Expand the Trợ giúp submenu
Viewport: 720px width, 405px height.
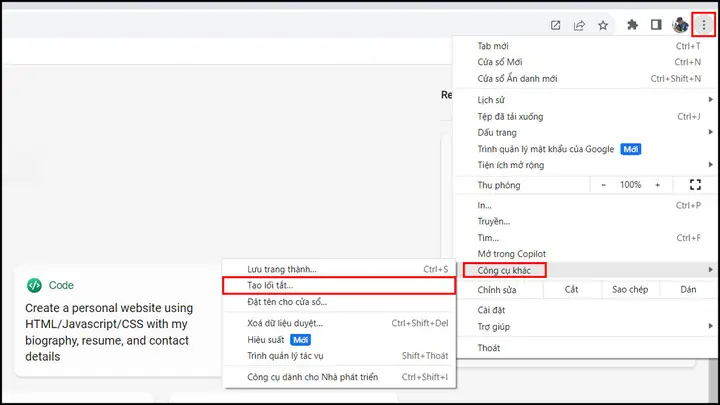(586, 326)
